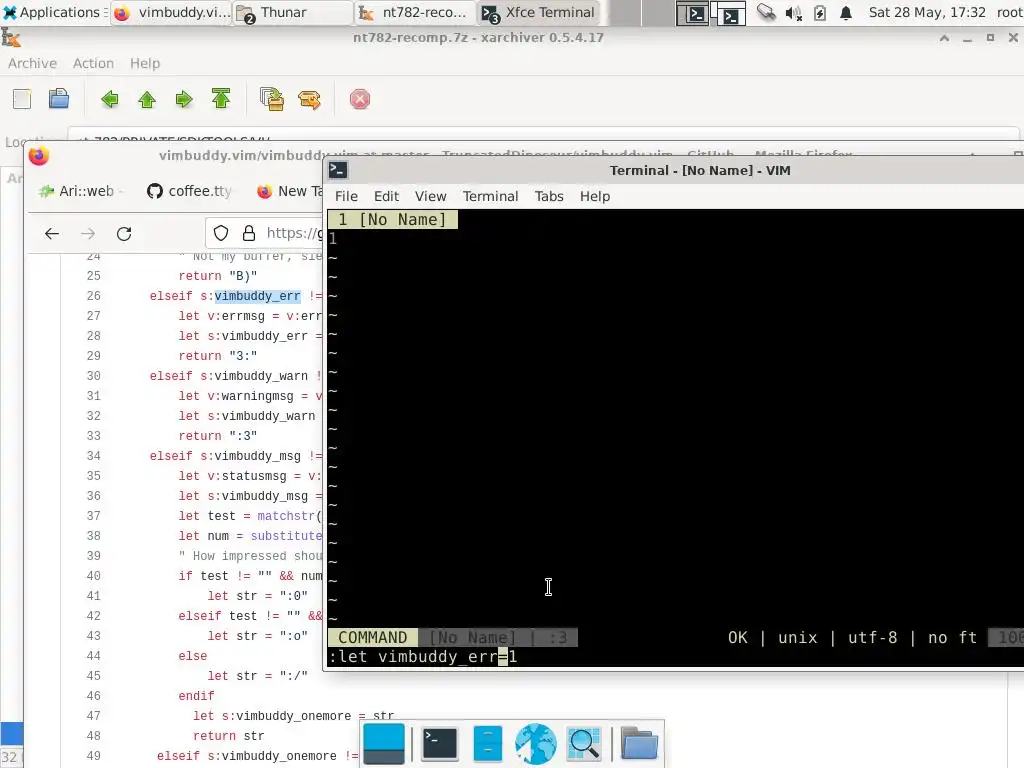
Task: Open file manager cabinet icon in dock
Action: click(x=487, y=744)
